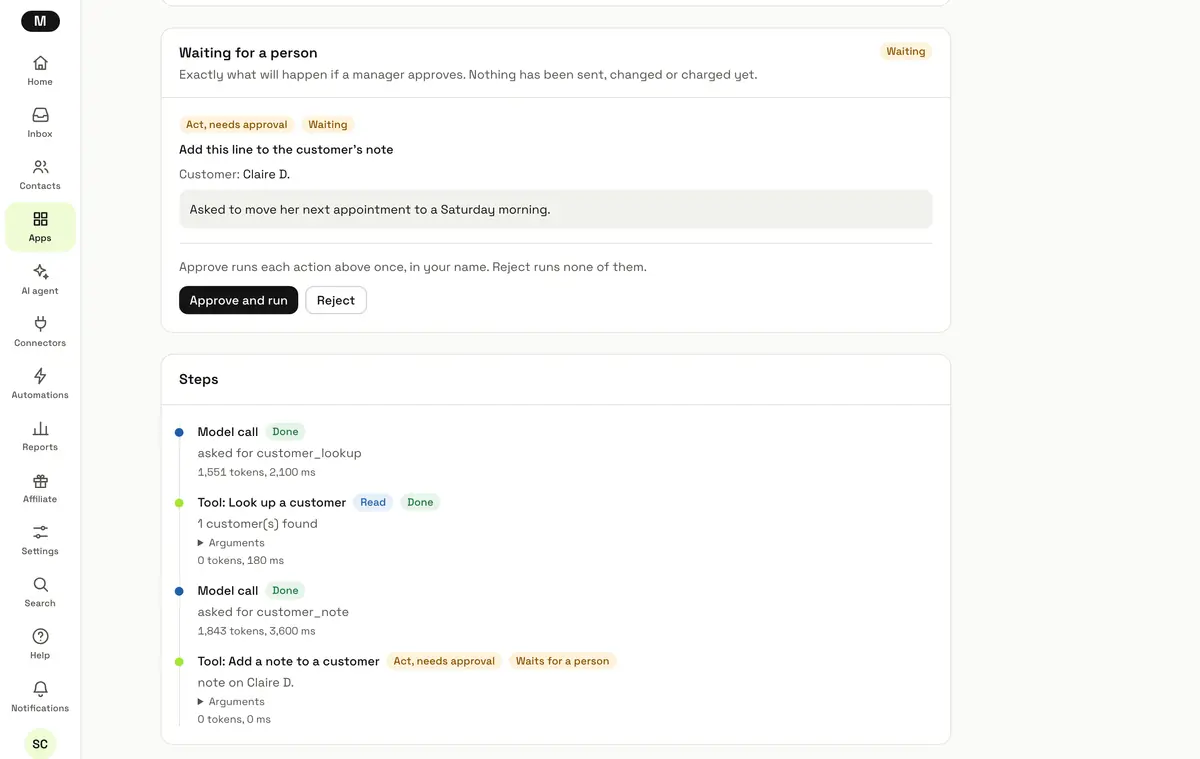The height and width of the screenshot is (759, 1200).
Task: Open the Home icon in sidebar
Action: 40,62
